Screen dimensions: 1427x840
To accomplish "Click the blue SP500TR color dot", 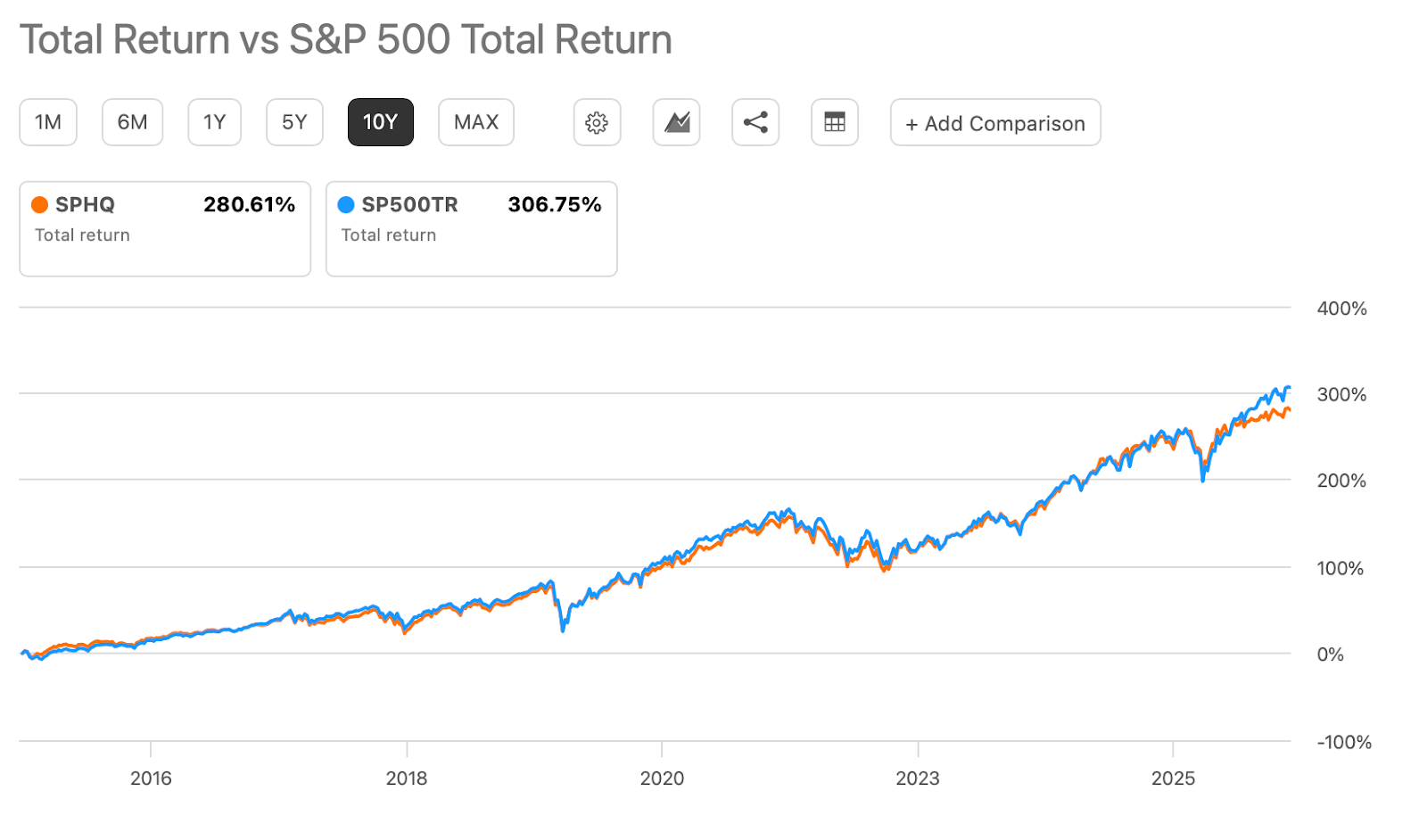I will (x=346, y=205).
